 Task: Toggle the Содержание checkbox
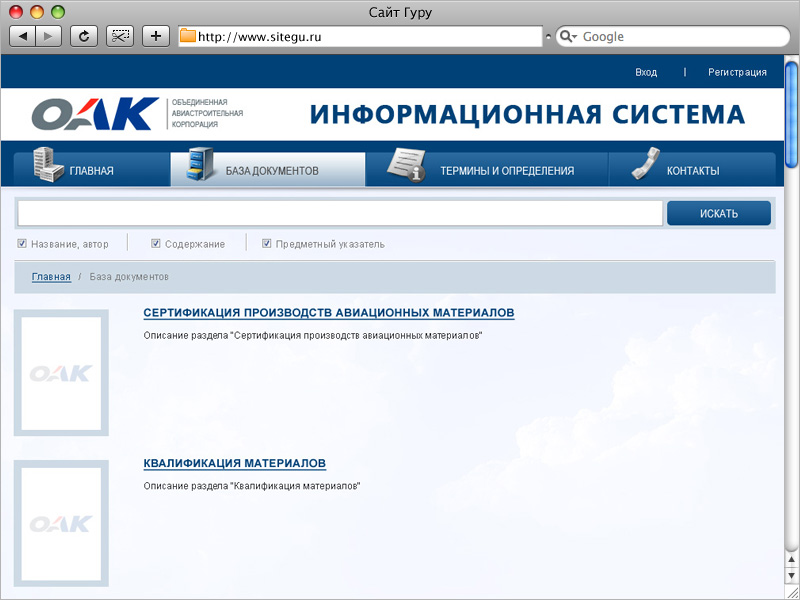156,243
